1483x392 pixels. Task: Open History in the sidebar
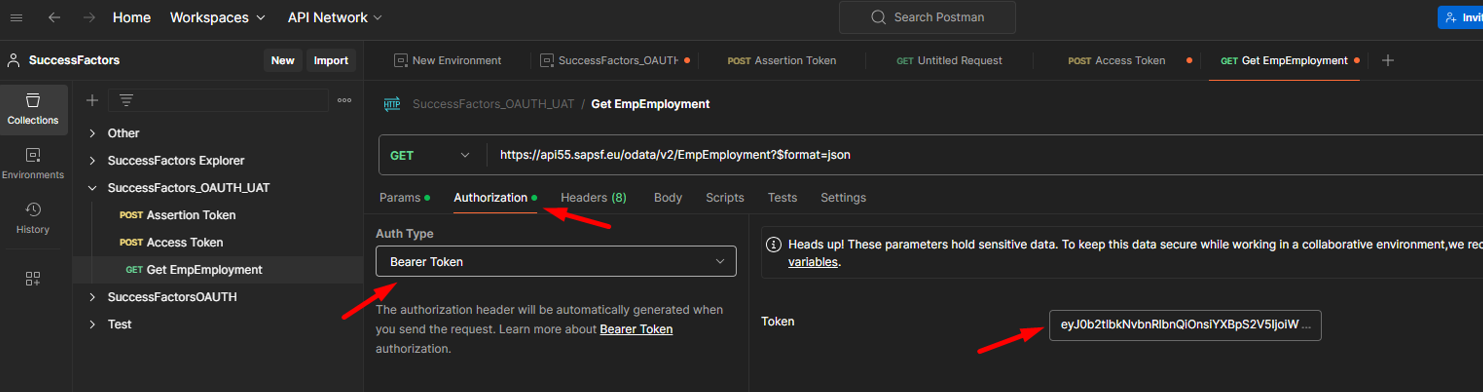[x=33, y=218]
